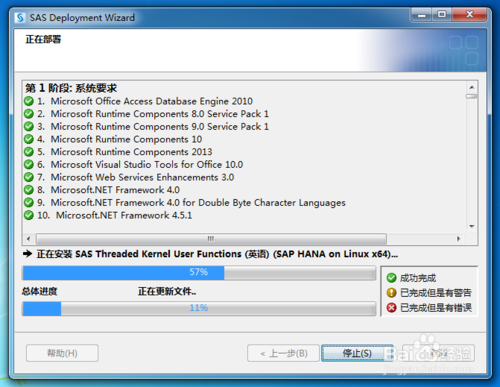
Task: Click yellow warning 已完成但是有警告 legend icon
Action: [391, 293]
